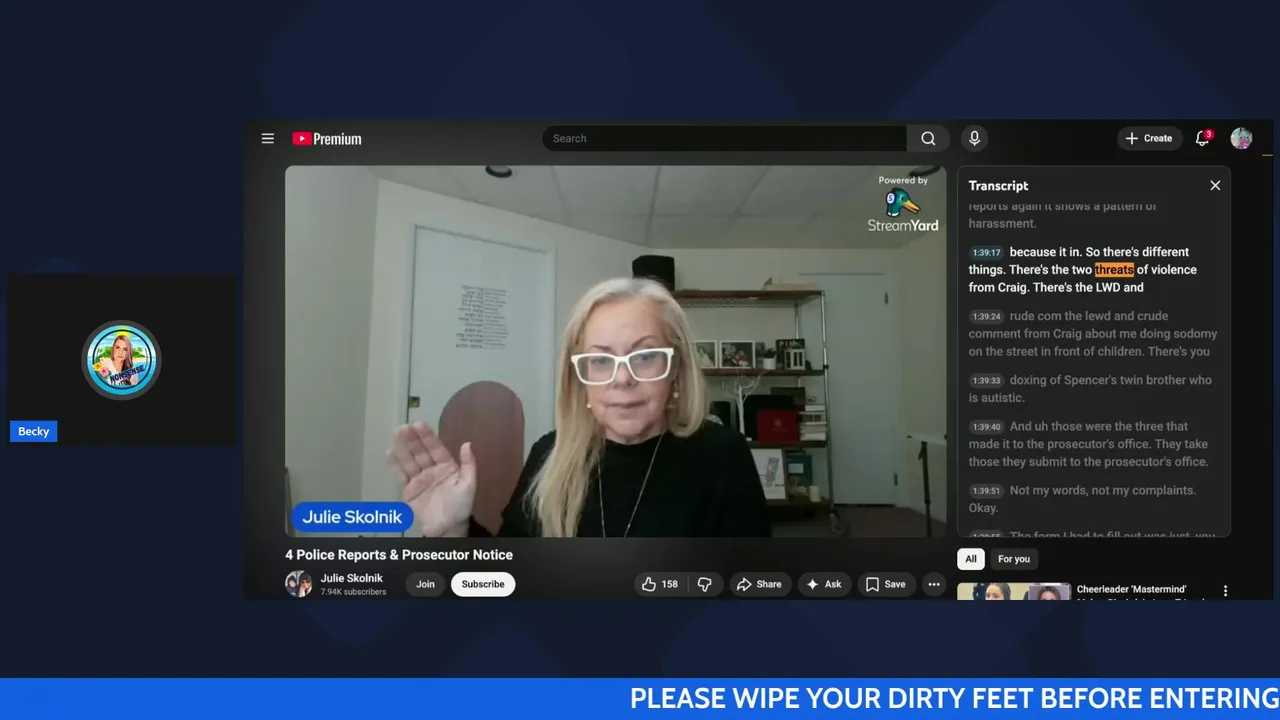Click the Cheerleader 'Mastermind' video title
The height and width of the screenshot is (720, 1280).
click(1131, 590)
